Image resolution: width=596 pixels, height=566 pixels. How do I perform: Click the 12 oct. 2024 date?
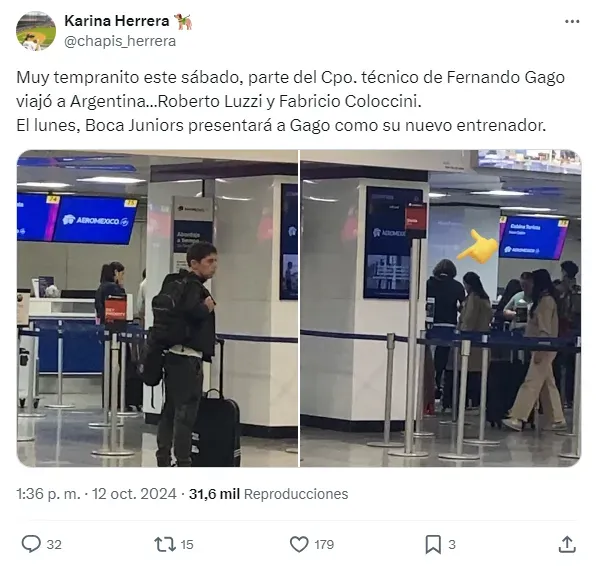point(134,494)
